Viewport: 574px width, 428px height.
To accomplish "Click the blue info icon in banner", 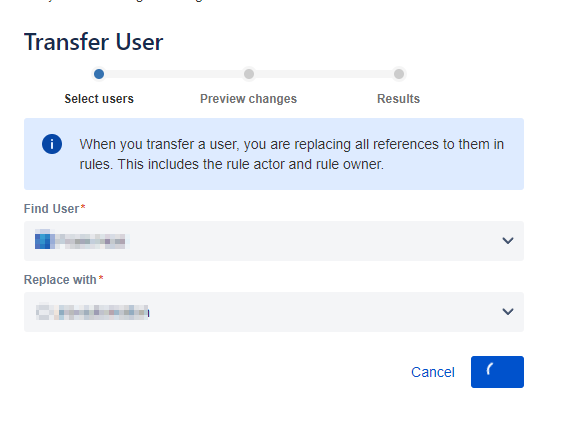I will [x=52, y=144].
